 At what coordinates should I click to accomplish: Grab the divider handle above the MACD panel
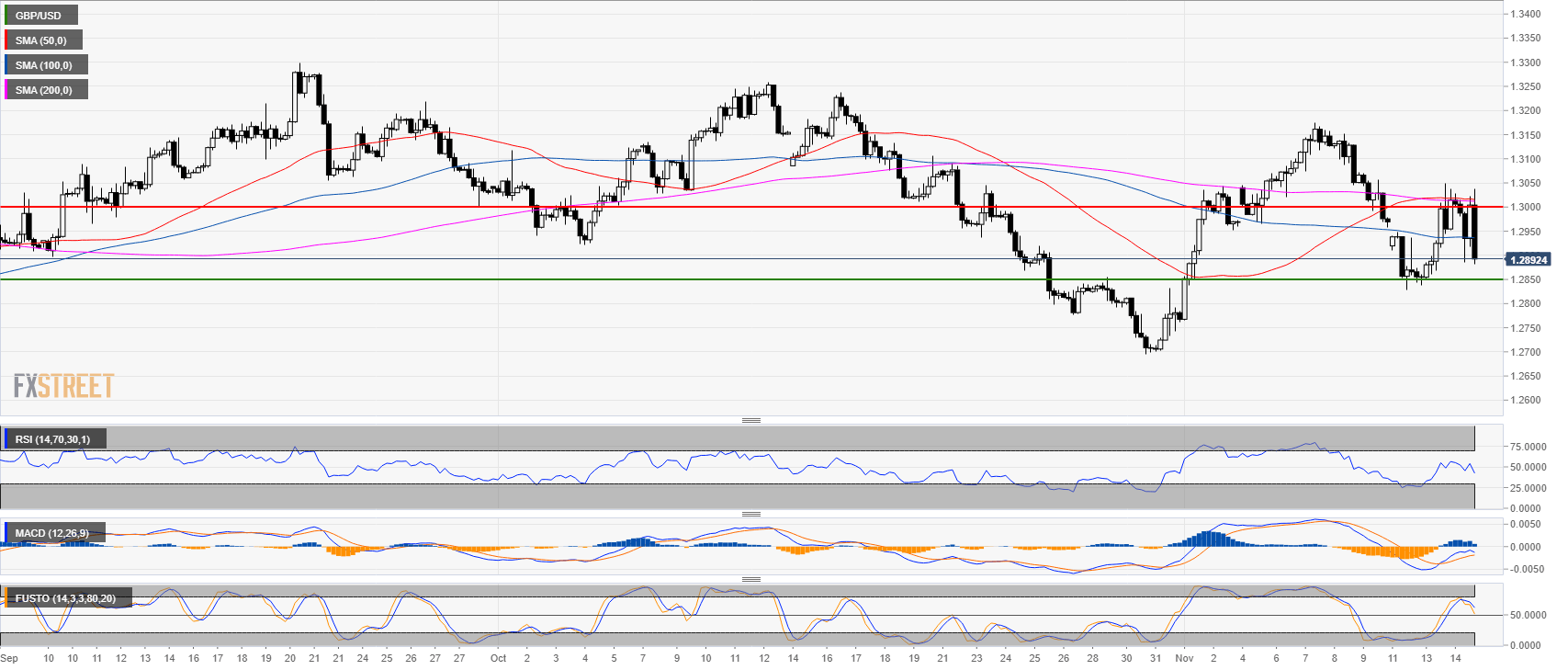click(751, 514)
